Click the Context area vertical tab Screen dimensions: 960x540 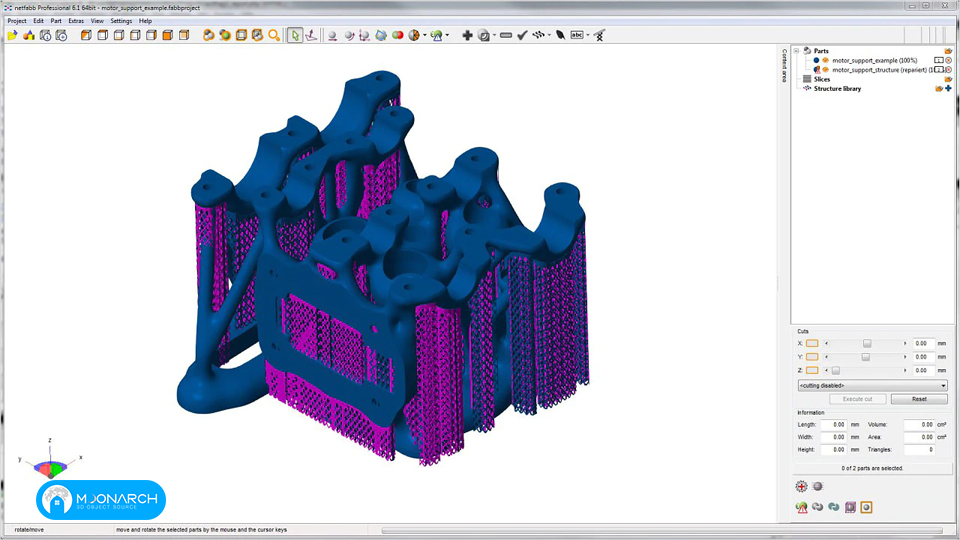pyautogui.click(x=784, y=66)
